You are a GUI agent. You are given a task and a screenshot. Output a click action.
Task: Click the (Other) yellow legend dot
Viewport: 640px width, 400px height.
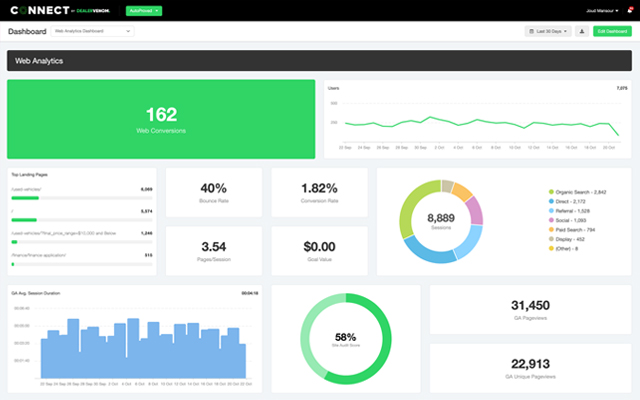pos(551,248)
